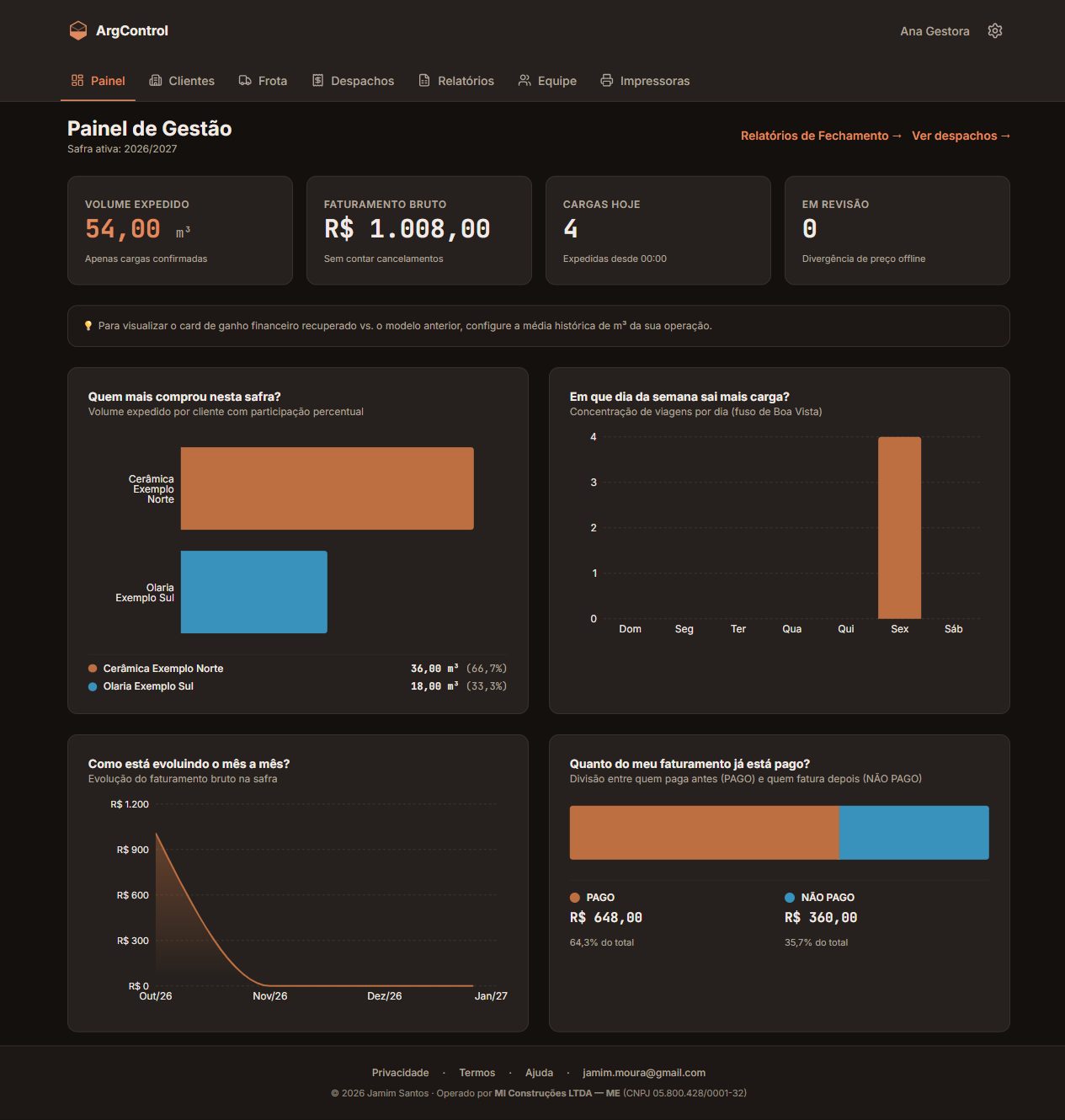Click the ArgControl cube logo icon
The width and height of the screenshot is (1065, 1120).
[77, 30]
